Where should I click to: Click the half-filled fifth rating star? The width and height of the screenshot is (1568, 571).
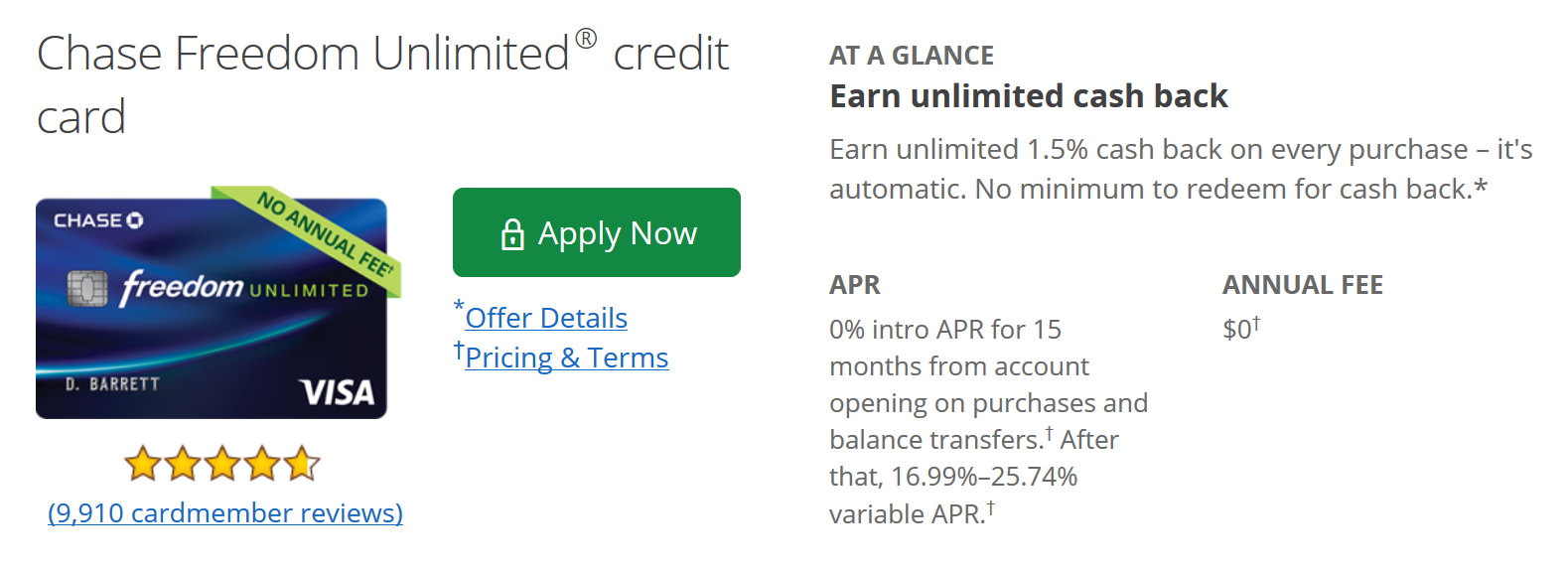pyautogui.click(x=302, y=463)
